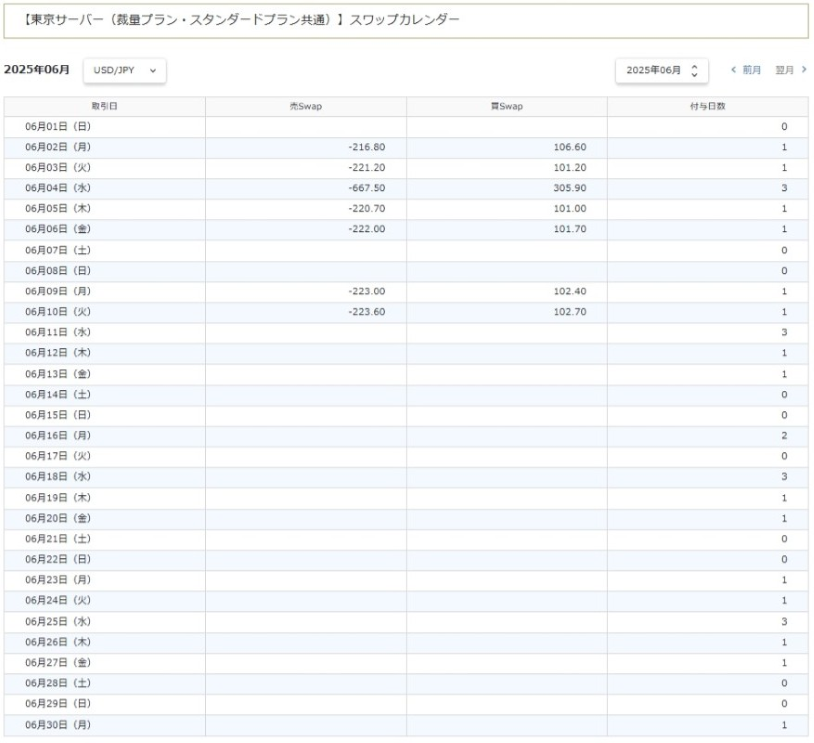Click the sell swap value -667.50
The height and width of the screenshot is (743, 814).
tap(367, 188)
